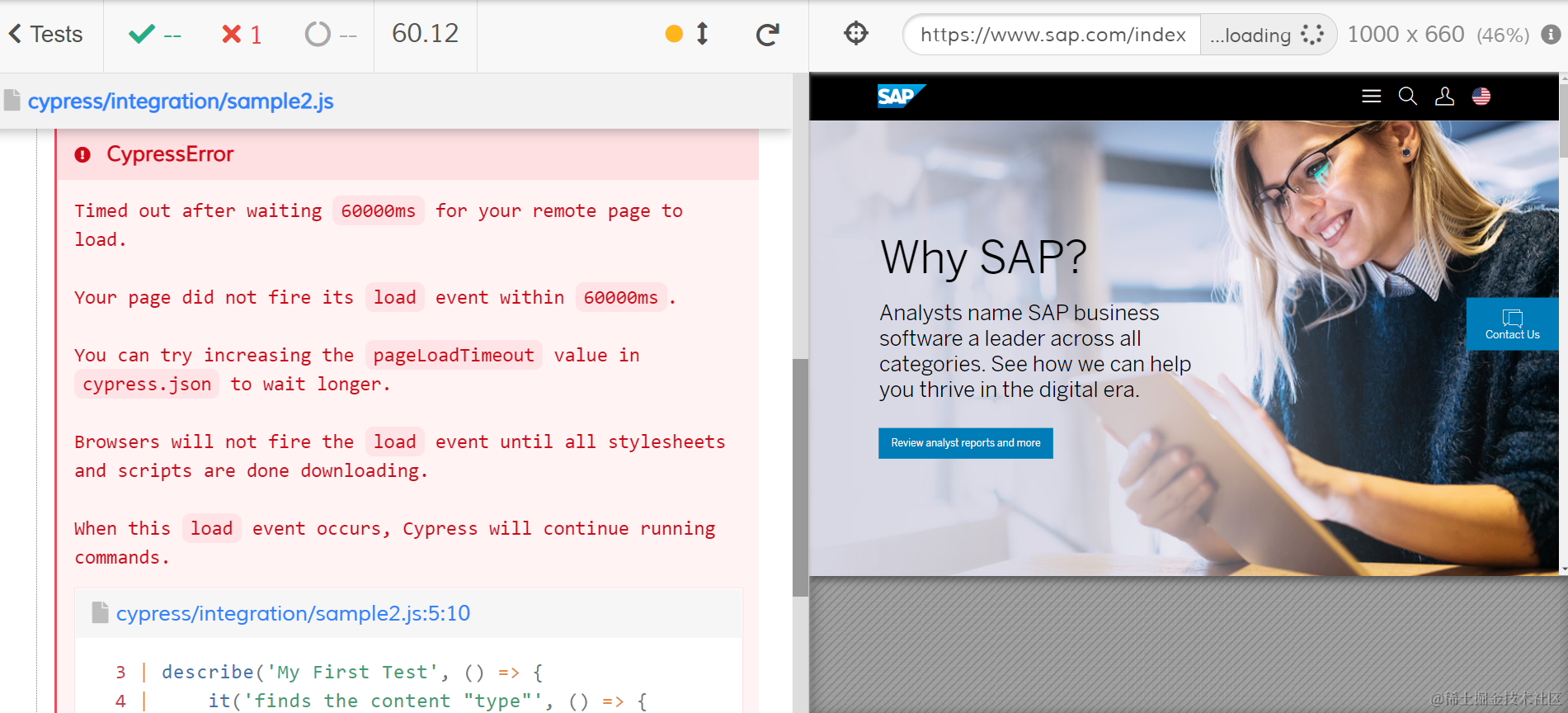The image size is (1568, 713).
Task: Open the sample2.js:5:10 code frame link
Action: click(293, 613)
